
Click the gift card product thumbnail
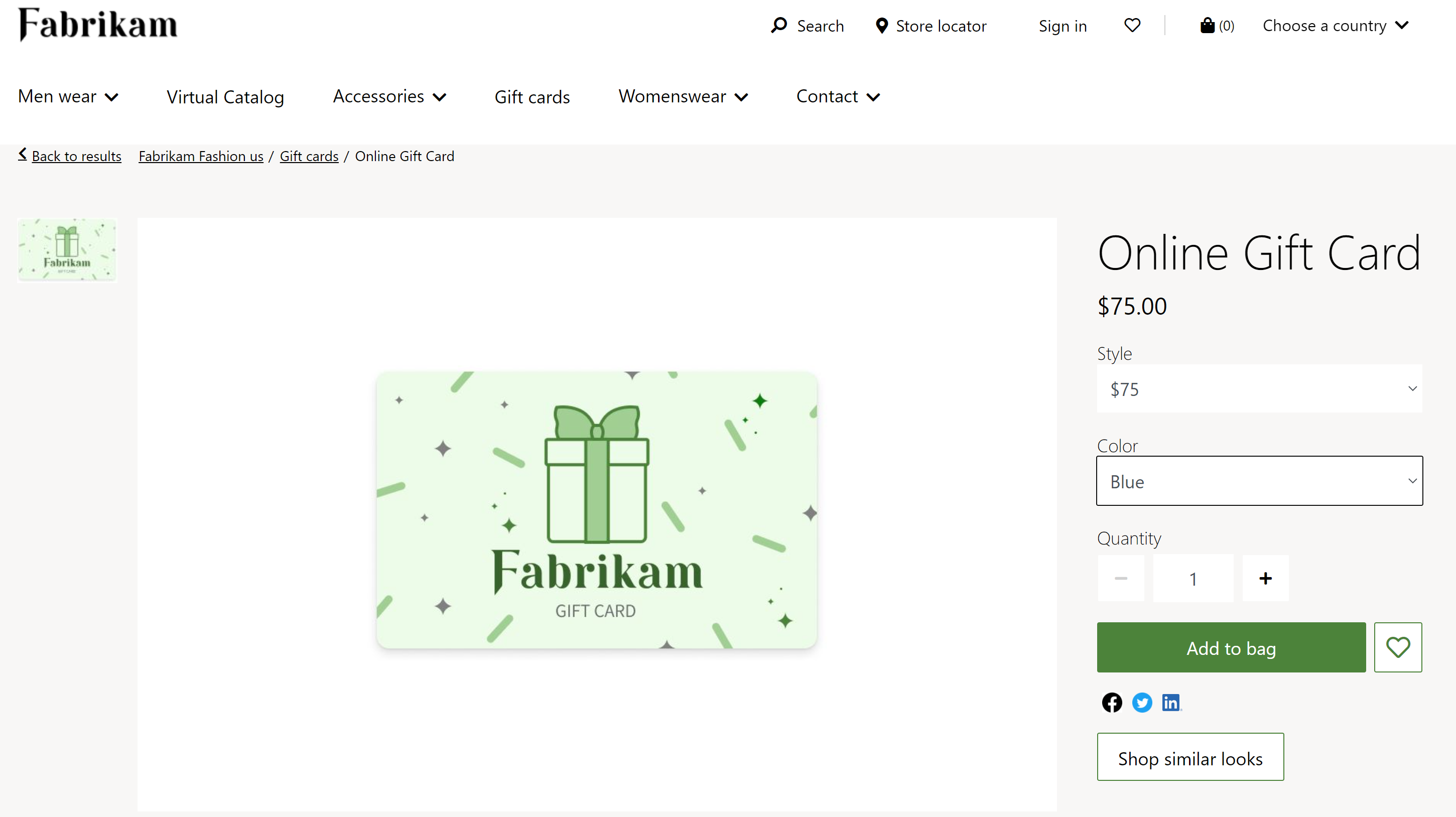click(x=67, y=250)
